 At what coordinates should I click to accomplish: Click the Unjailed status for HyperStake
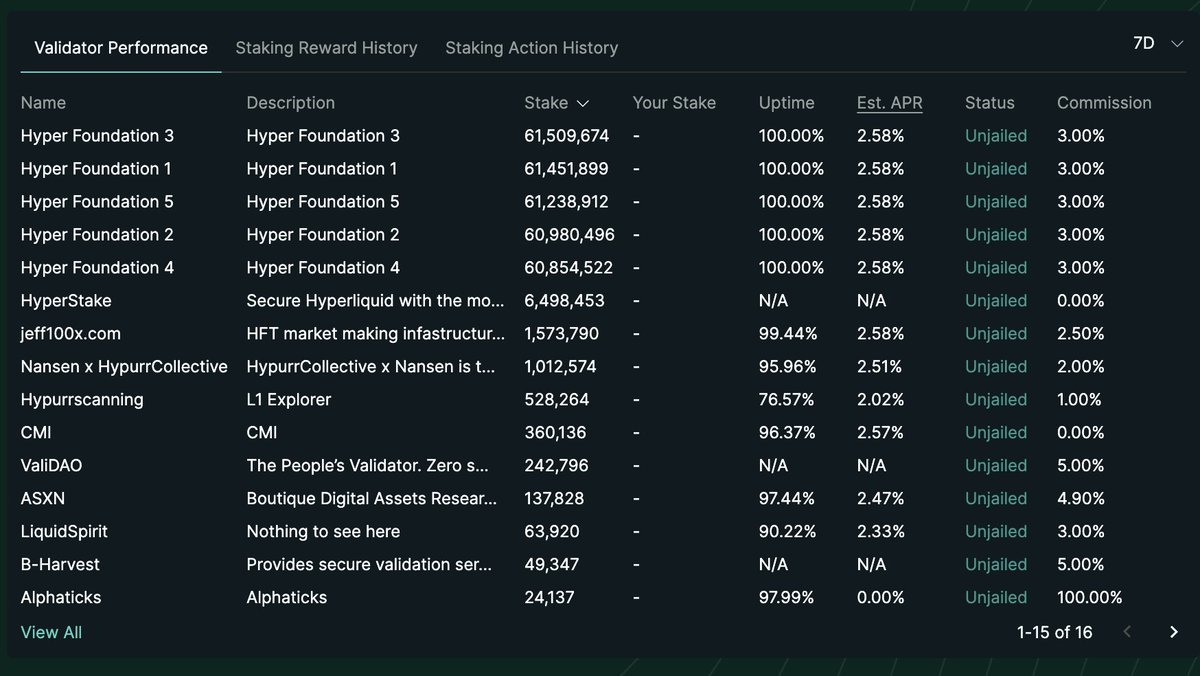[996, 300]
